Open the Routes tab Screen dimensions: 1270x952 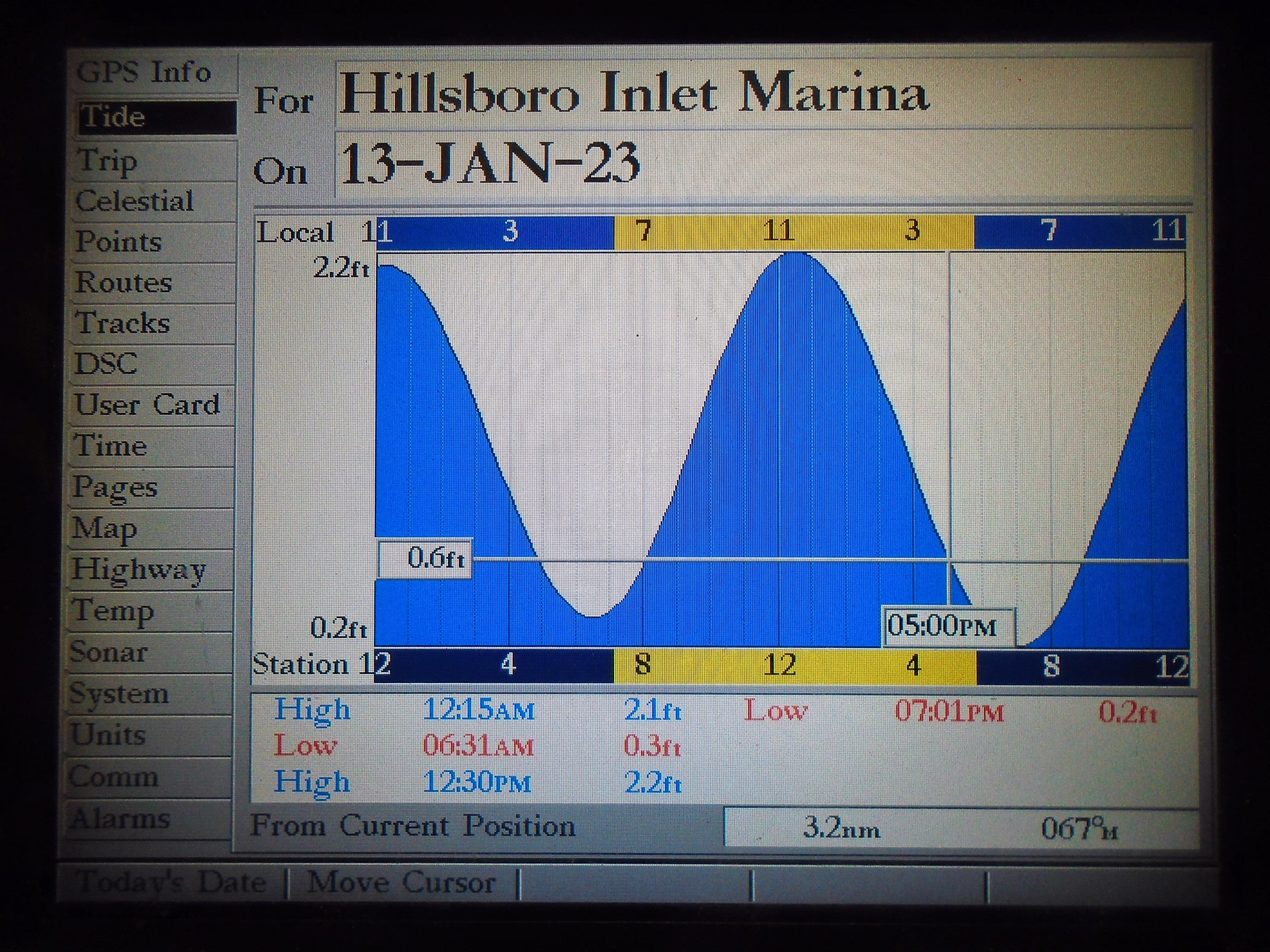(x=153, y=283)
